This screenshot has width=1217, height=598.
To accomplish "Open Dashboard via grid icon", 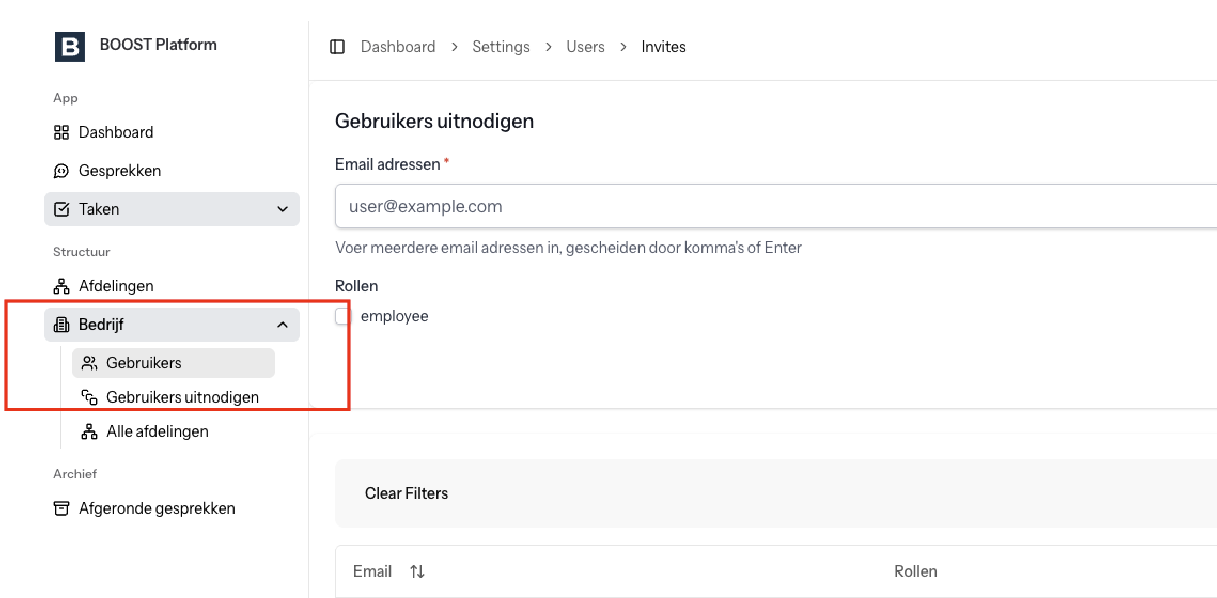I will (x=61, y=132).
